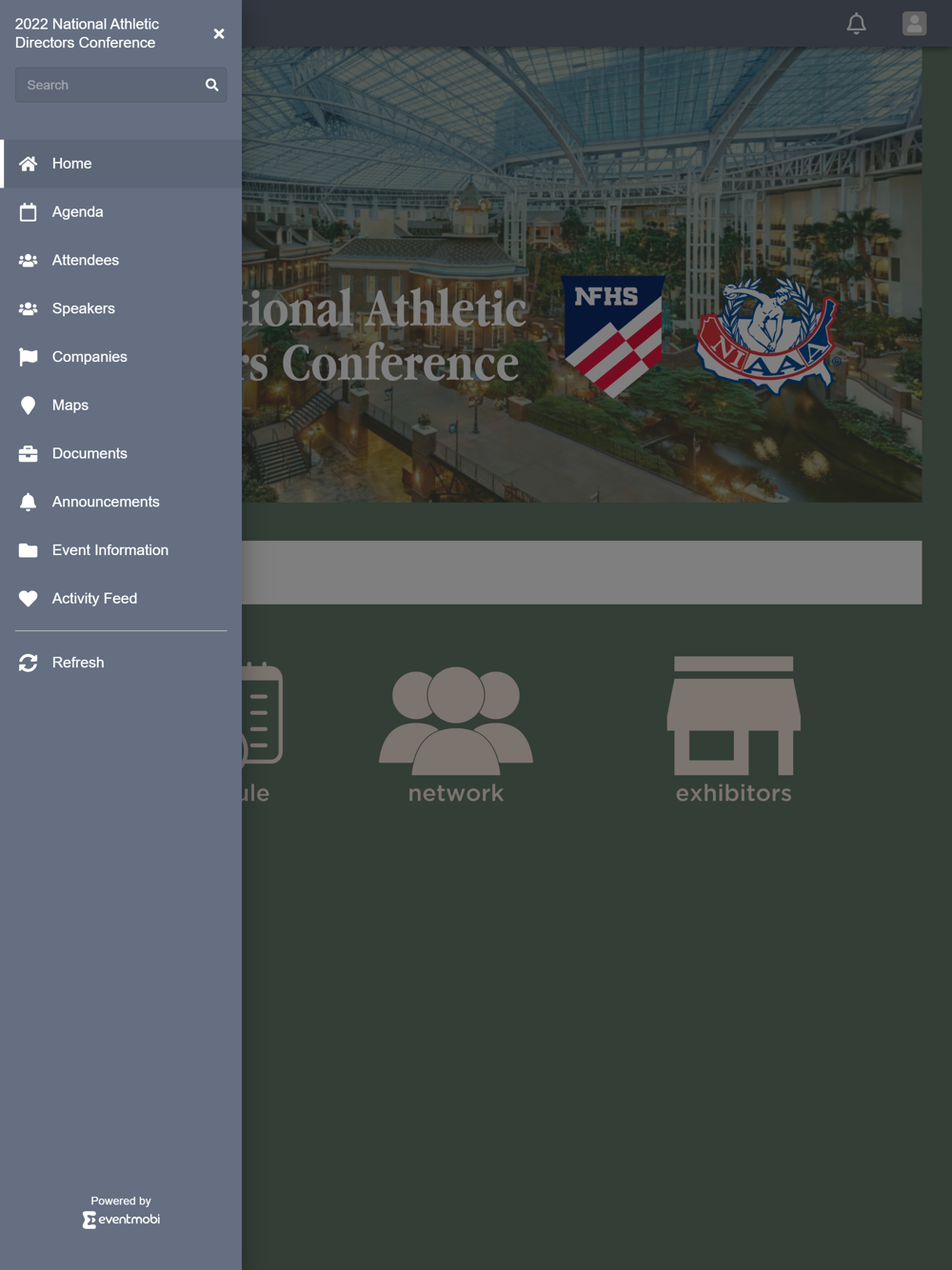Click the Announcements bell icon in sidebar
Image resolution: width=952 pixels, height=1270 pixels.
point(29,502)
